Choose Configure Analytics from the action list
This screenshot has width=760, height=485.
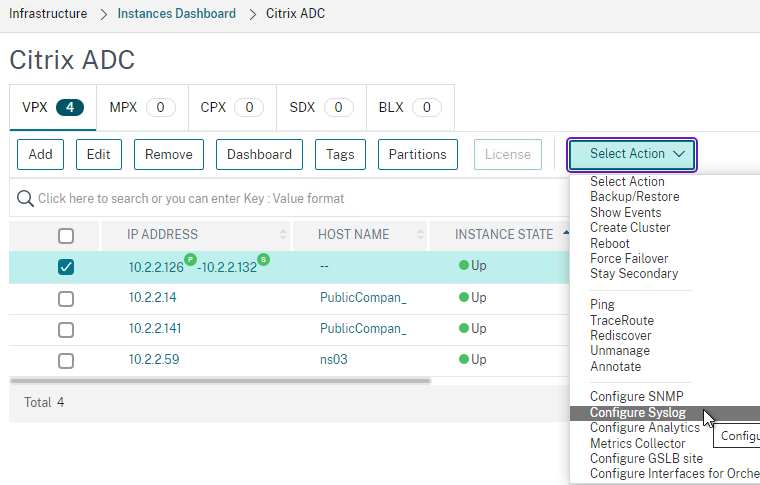[645, 428]
